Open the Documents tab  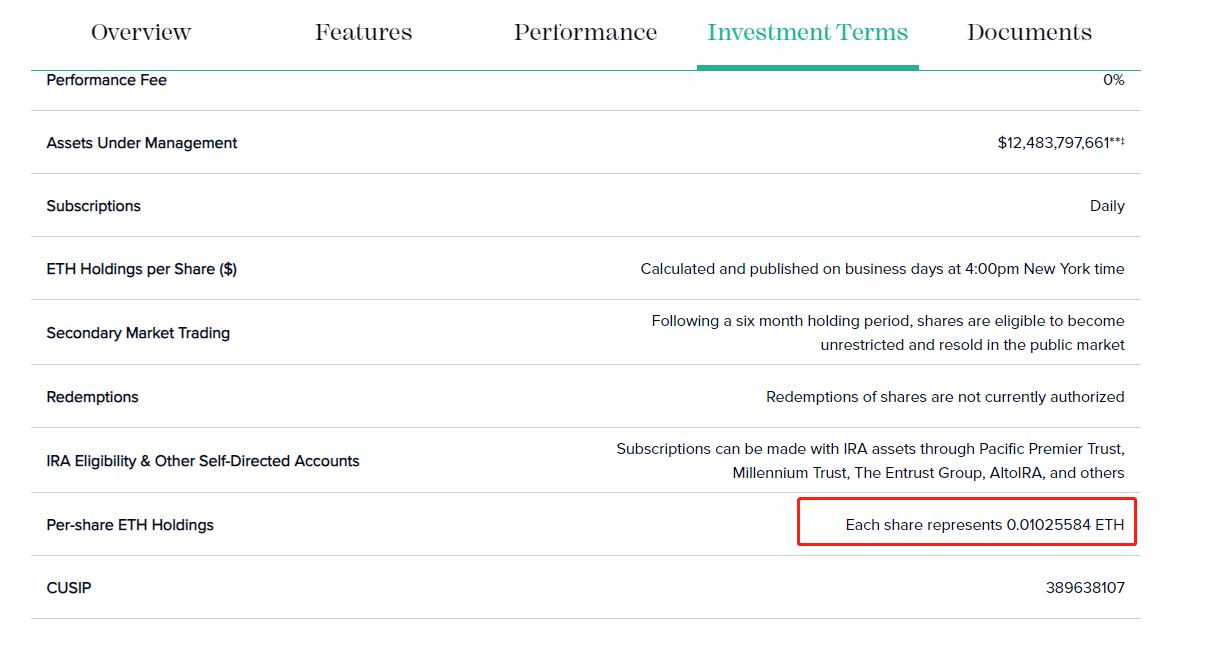[1029, 32]
